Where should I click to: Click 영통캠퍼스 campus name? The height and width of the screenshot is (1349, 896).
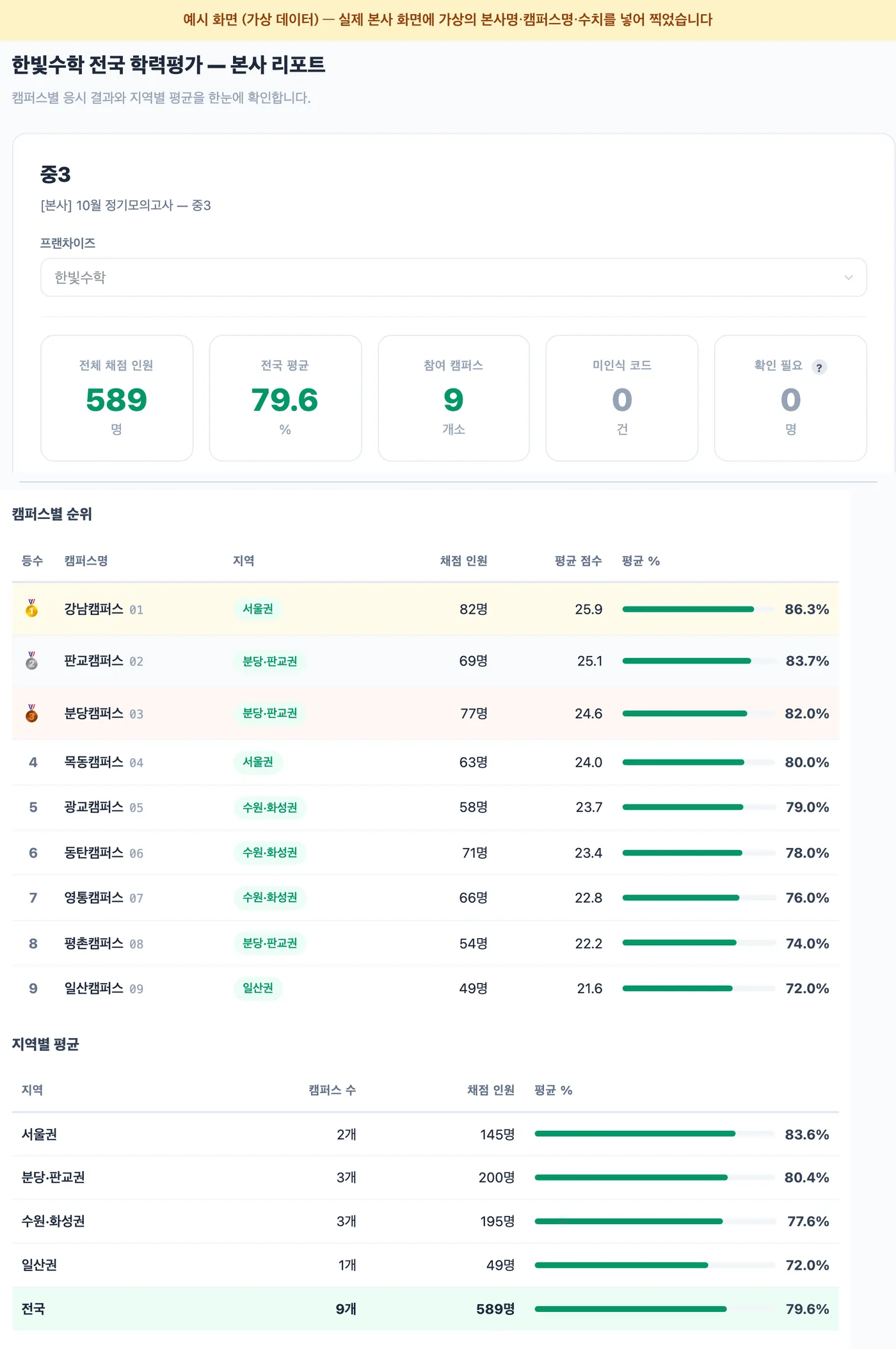(x=93, y=897)
